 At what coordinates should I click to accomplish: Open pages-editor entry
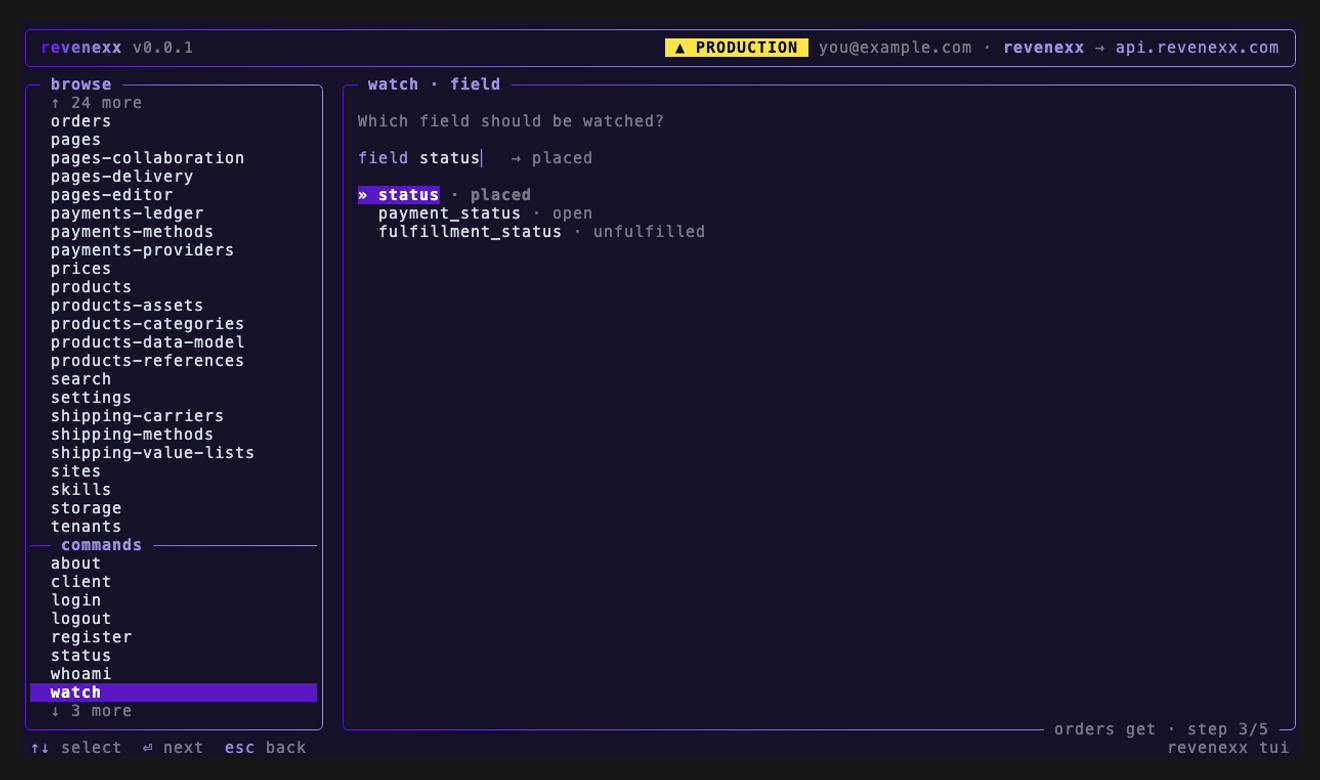[112, 195]
